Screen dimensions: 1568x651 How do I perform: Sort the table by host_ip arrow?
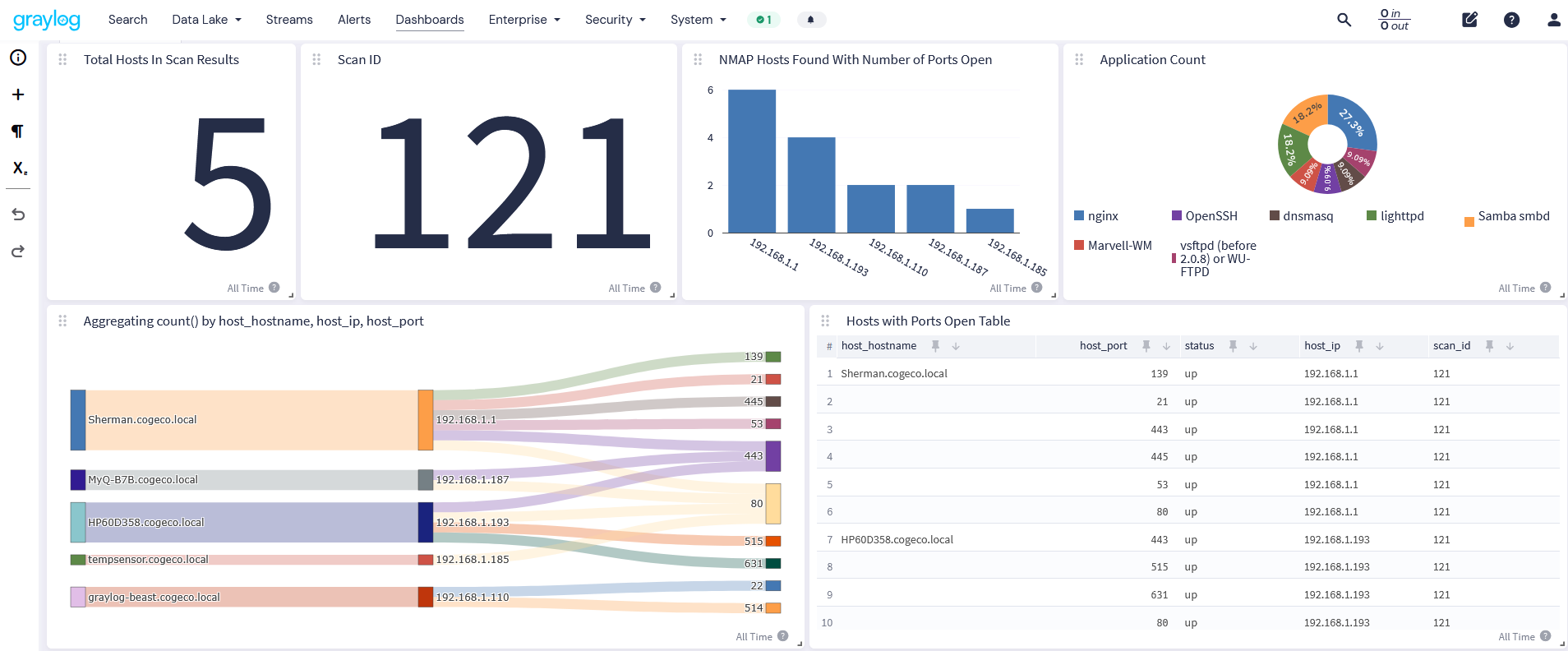pyautogui.click(x=1380, y=346)
